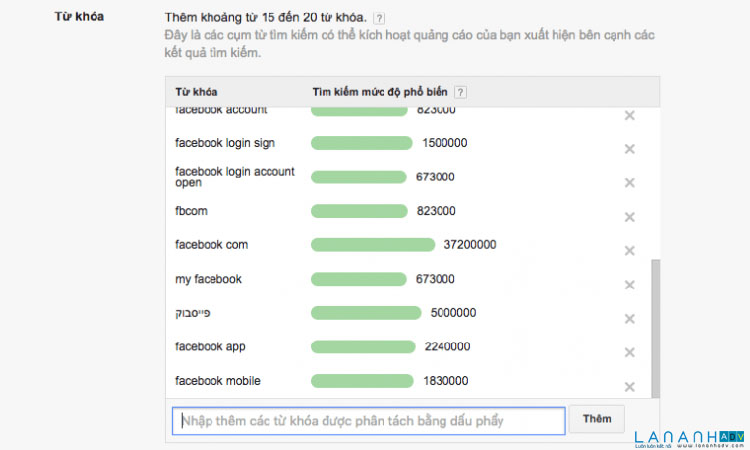Open help icon beside search popularity header
This screenshot has height=450, width=750.
point(460,92)
